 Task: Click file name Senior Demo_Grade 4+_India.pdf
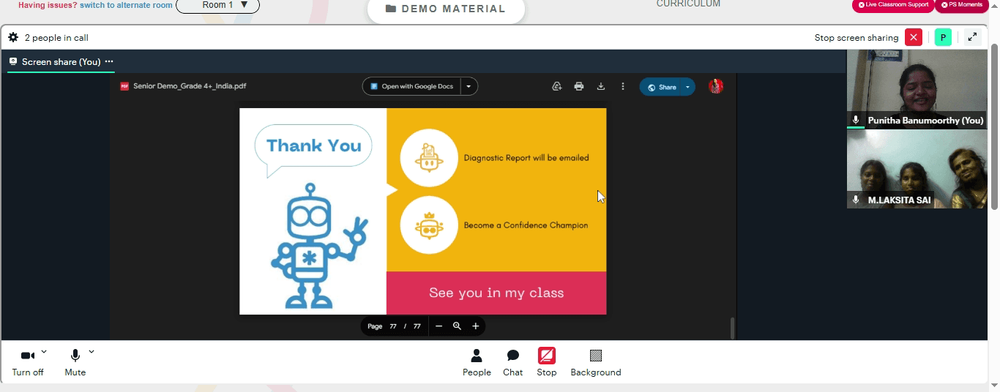point(189,87)
